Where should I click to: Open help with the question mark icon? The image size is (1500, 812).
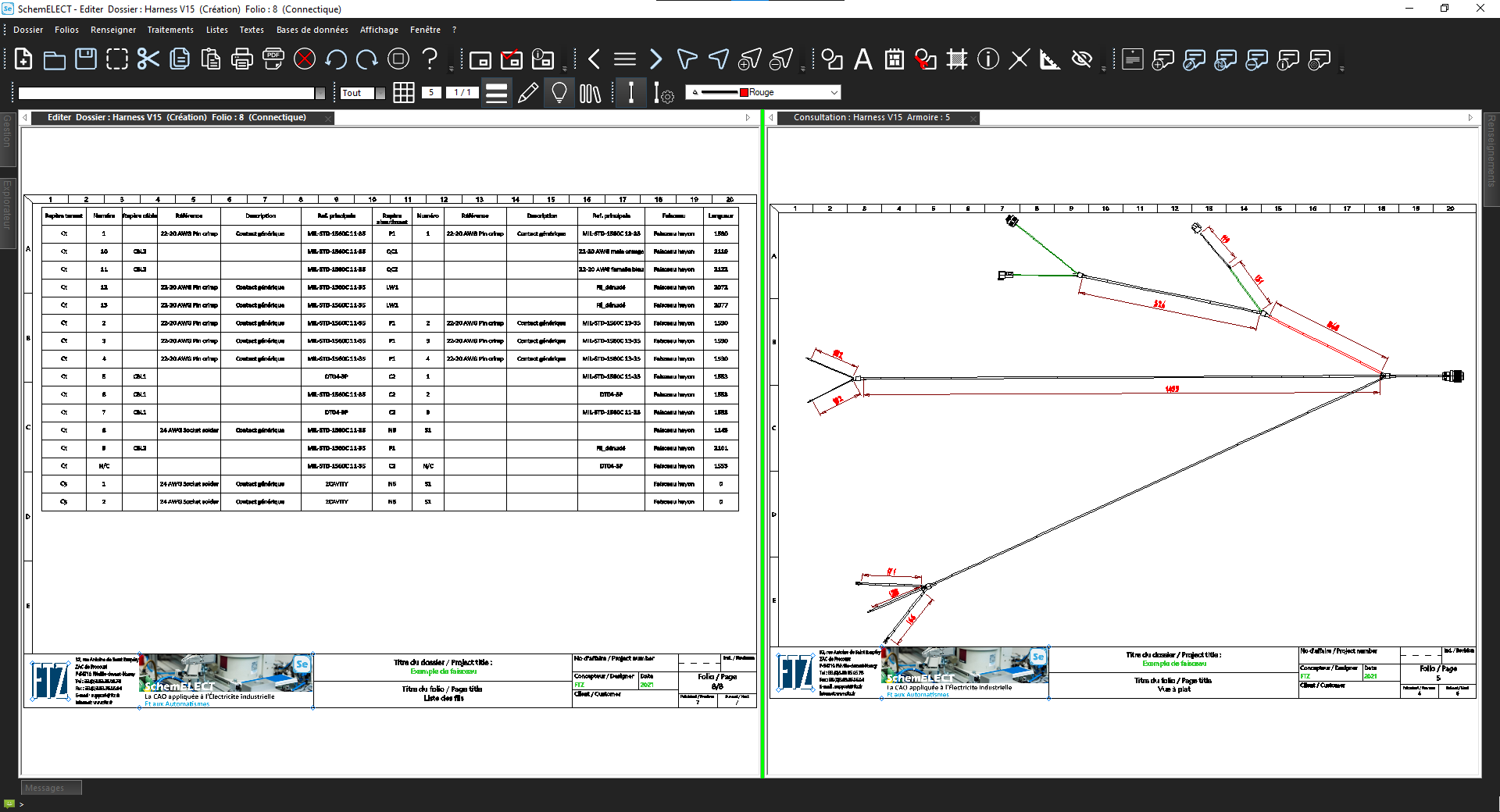(430, 59)
